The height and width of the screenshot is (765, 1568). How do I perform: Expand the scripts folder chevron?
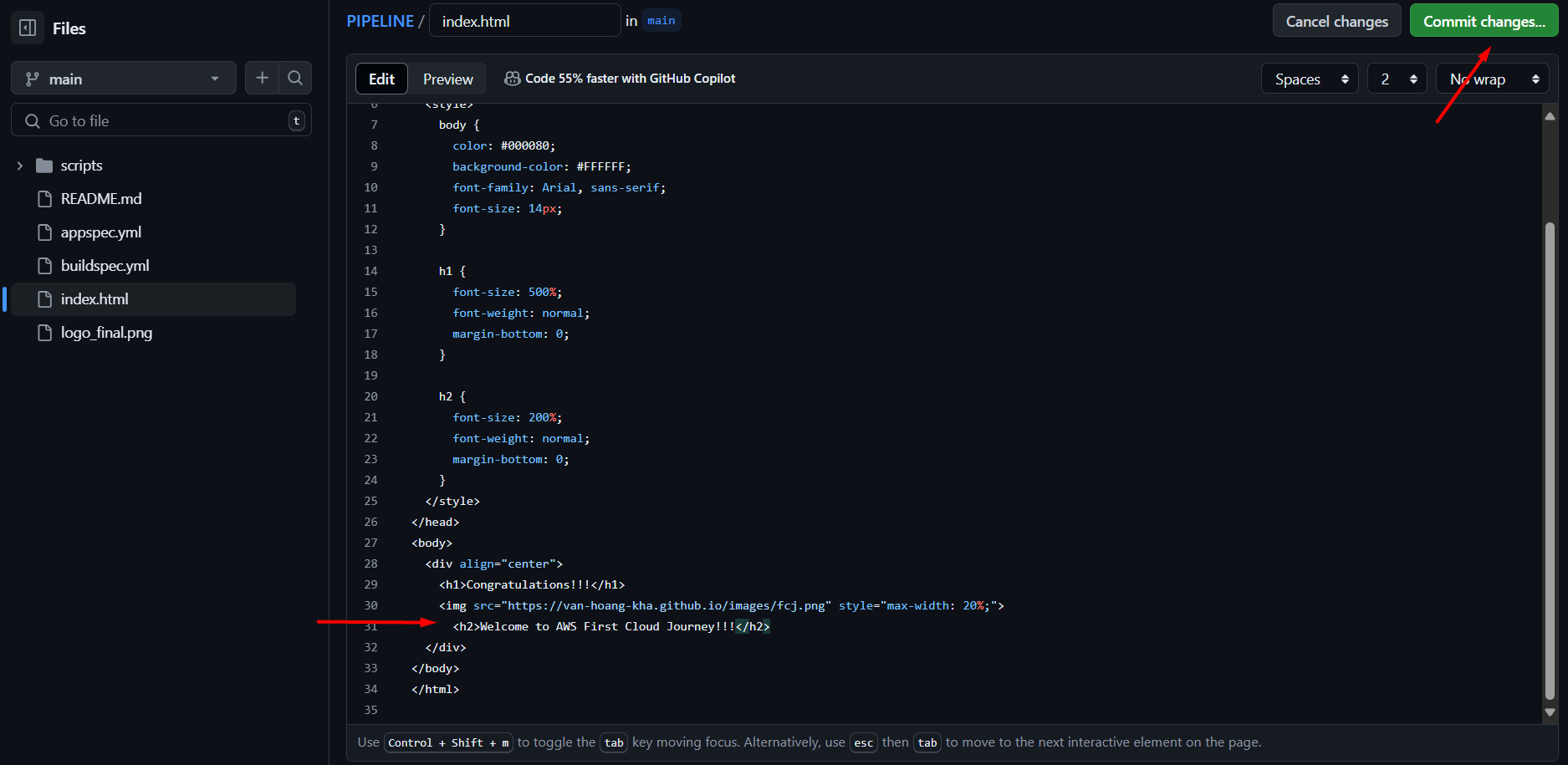click(20, 166)
